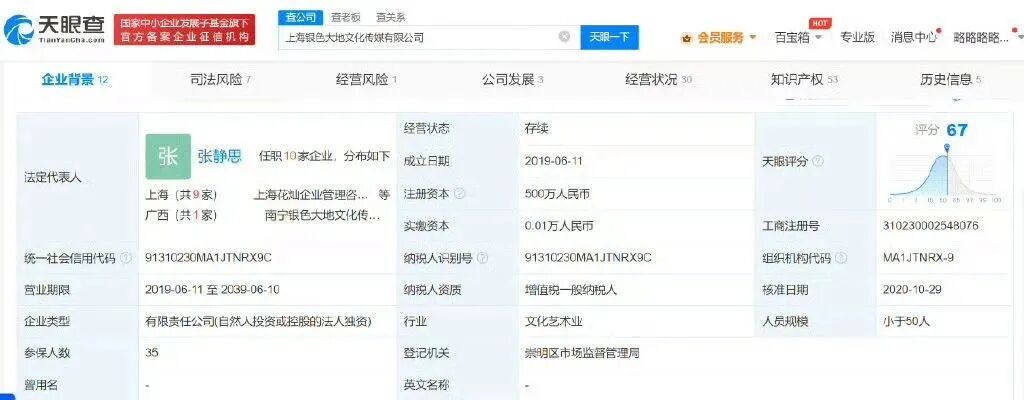The width and height of the screenshot is (1024, 400).
Task: Click the 参保人数 value 35
Action: (152, 352)
